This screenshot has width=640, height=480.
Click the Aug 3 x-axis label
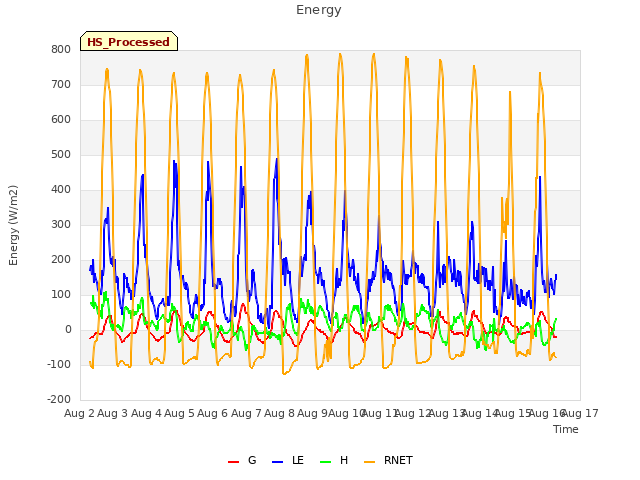pyautogui.click(x=113, y=413)
